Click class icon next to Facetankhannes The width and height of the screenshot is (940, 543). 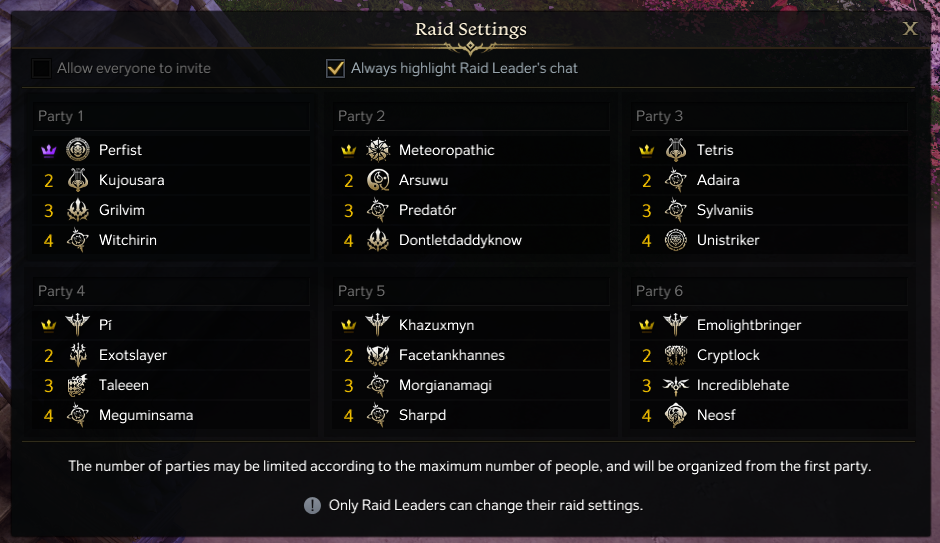378,355
